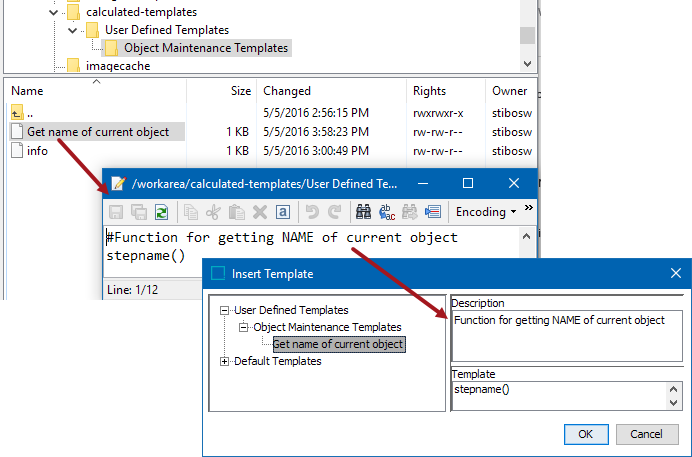Click the Select All icon
Screen dimensions: 692x457
click(x=283, y=212)
